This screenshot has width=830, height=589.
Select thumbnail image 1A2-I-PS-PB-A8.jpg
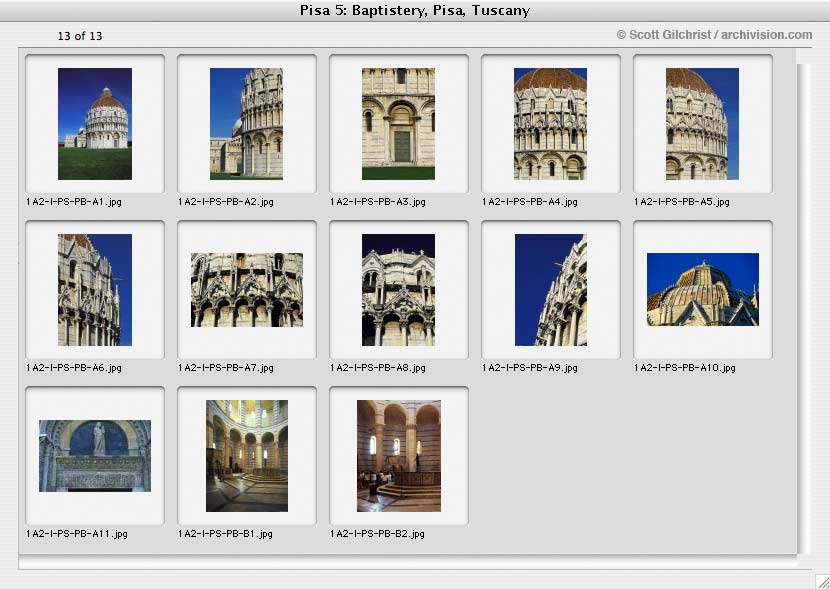point(398,290)
